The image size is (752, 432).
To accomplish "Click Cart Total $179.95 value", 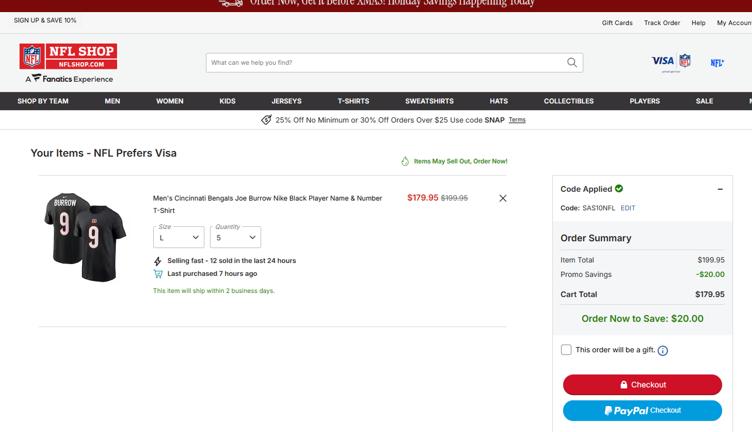I will tap(710, 294).
